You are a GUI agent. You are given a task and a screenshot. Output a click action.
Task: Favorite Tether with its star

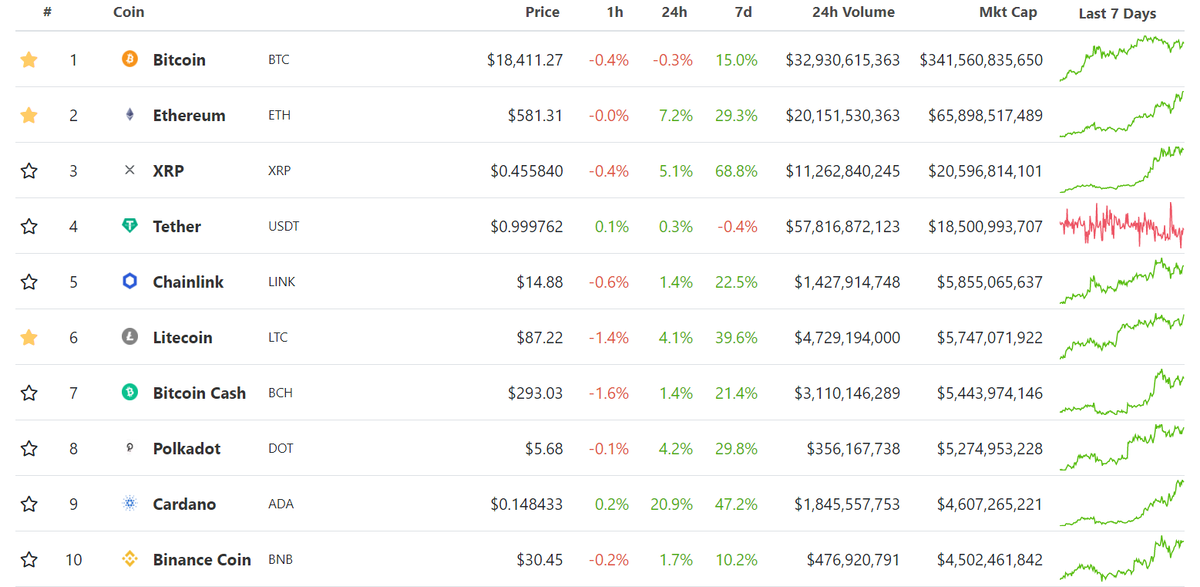29,226
